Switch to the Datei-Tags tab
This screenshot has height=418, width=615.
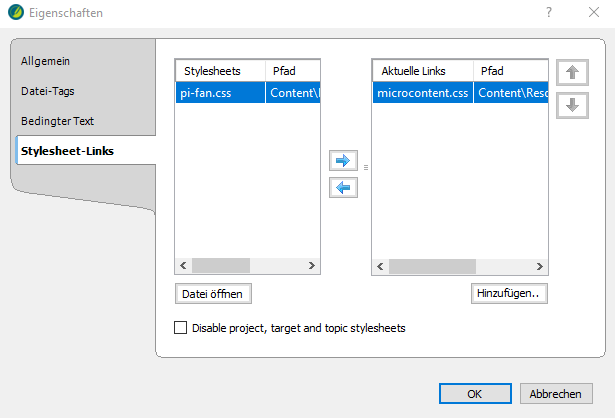50,91
